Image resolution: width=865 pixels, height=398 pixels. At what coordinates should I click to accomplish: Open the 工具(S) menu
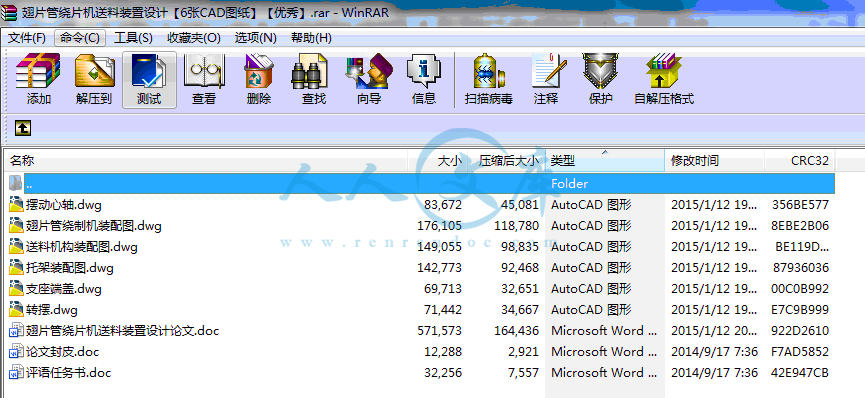[133, 38]
